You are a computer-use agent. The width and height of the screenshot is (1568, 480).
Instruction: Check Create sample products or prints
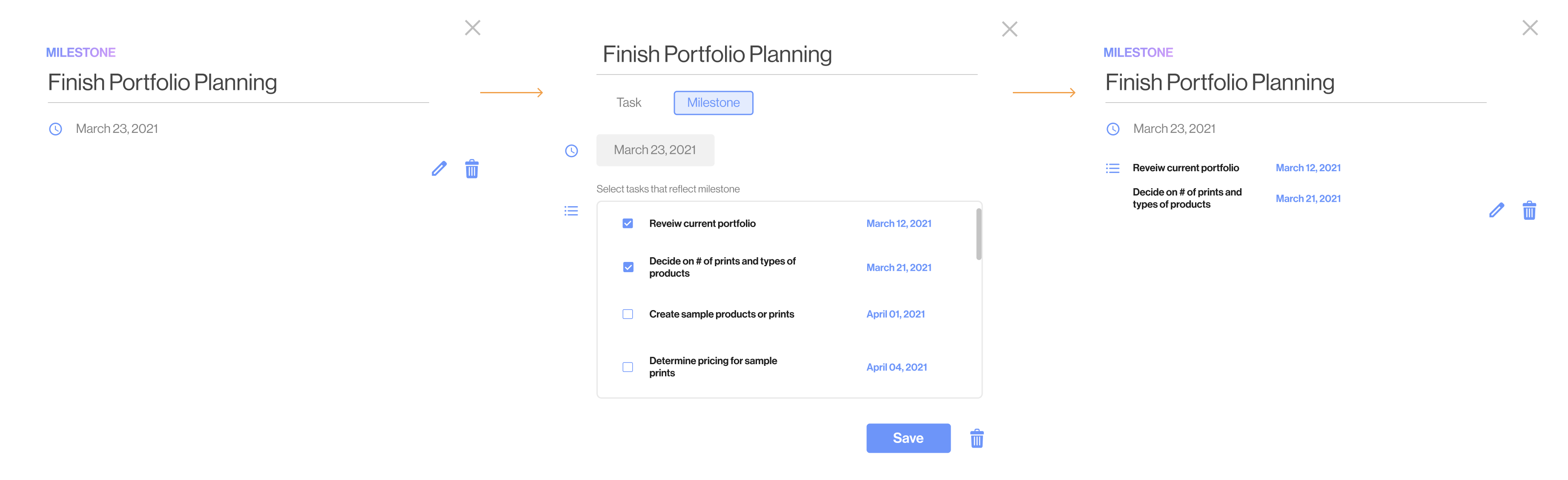coord(628,314)
